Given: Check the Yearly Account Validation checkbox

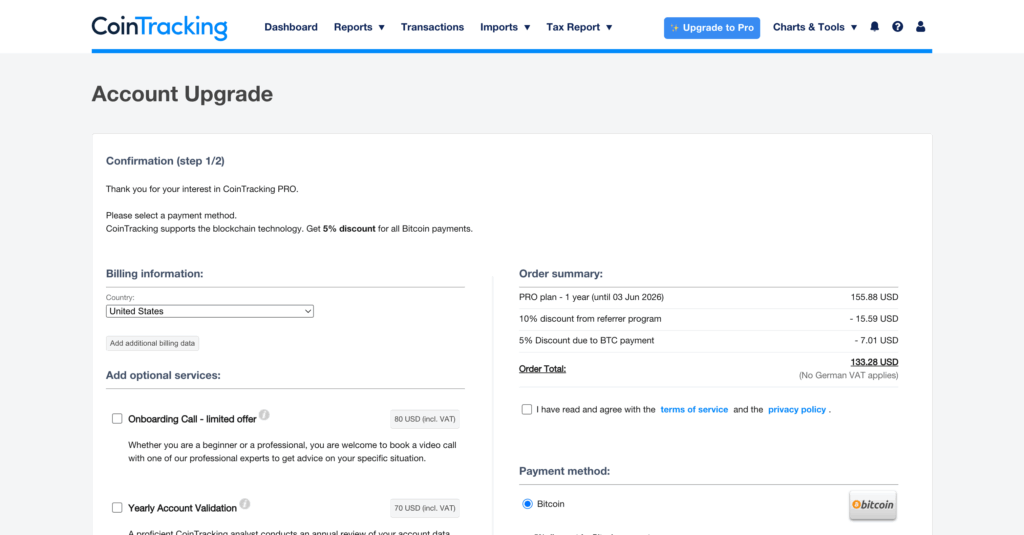Looking at the screenshot, I should (117, 508).
